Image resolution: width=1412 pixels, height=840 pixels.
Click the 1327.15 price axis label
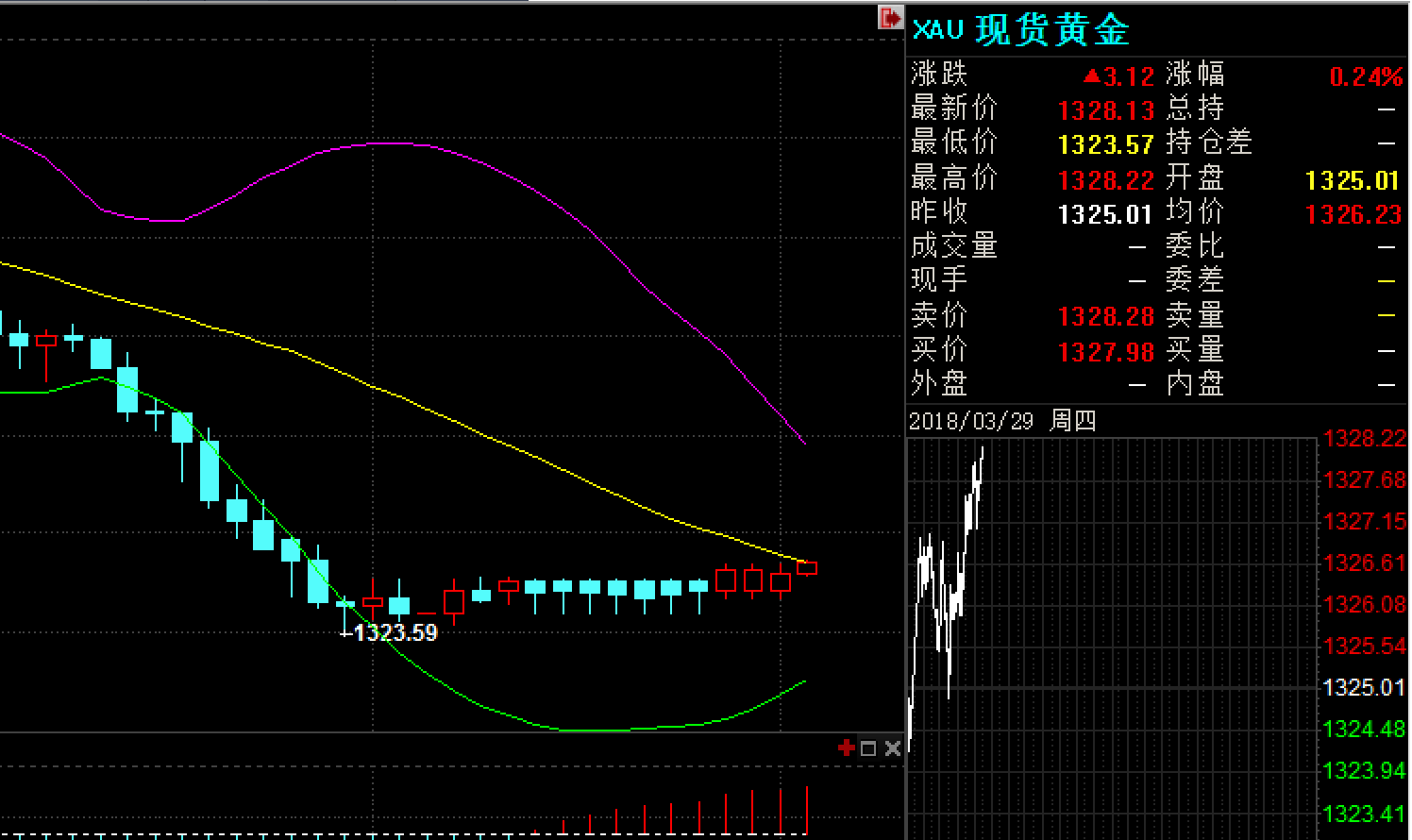coord(1365,522)
